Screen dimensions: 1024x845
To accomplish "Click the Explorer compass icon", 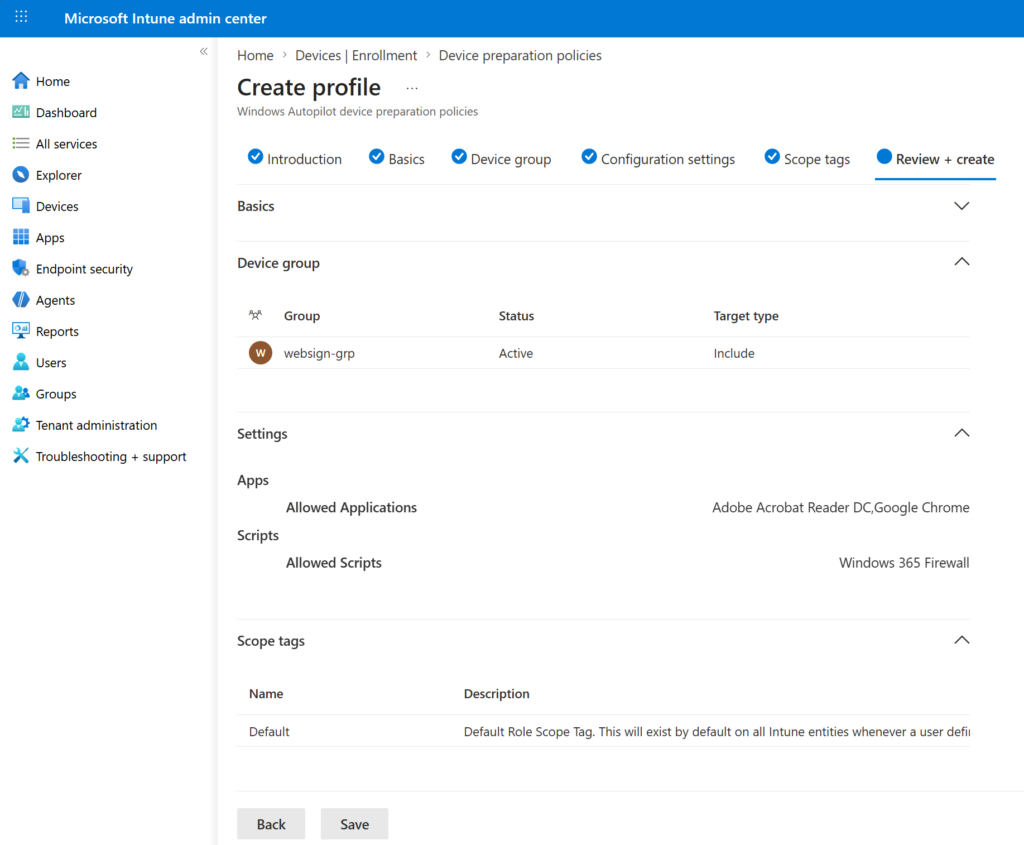I will click(x=20, y=175).
